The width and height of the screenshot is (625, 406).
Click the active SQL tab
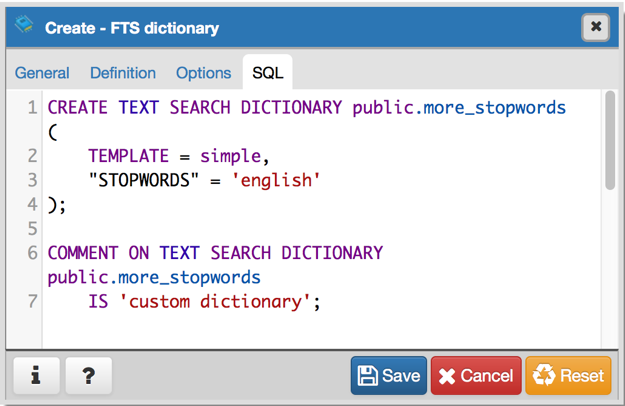[x=267, y=73]
